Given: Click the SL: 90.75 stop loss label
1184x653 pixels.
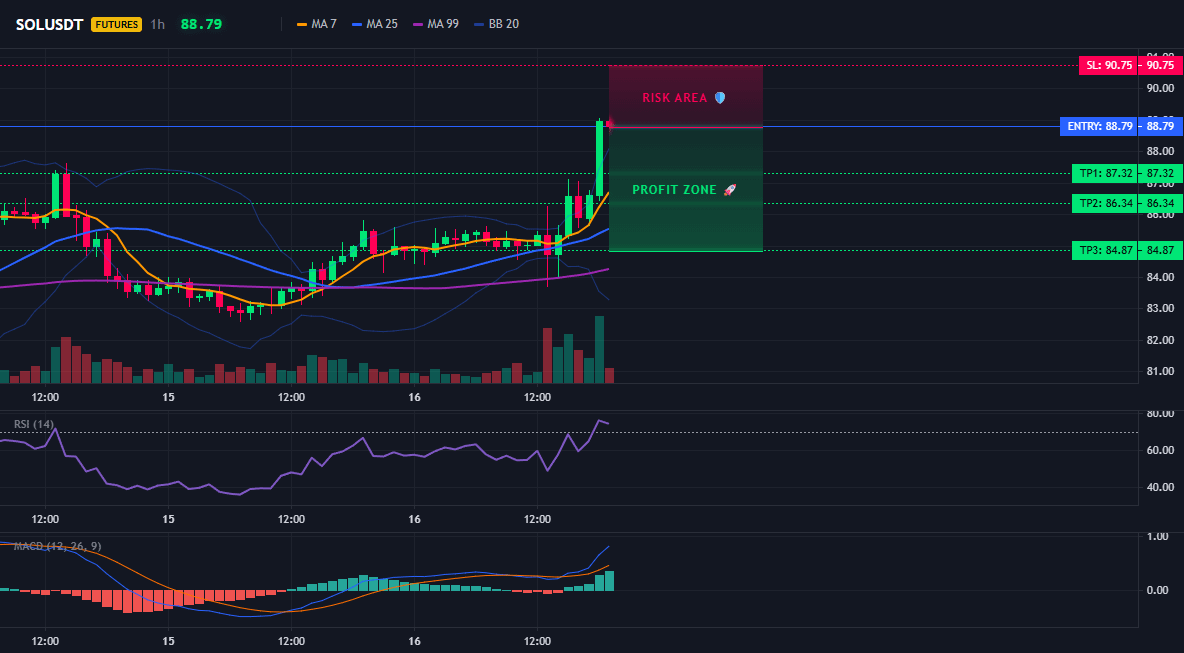Looking at the screenshot, I should pyautogui.click(x=1108, y=66).
